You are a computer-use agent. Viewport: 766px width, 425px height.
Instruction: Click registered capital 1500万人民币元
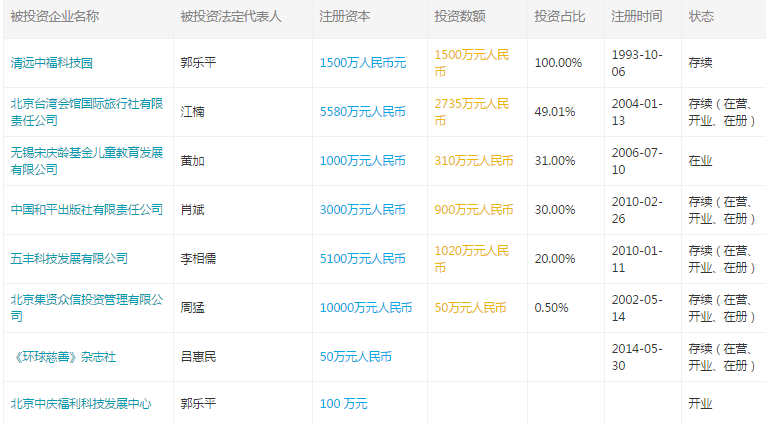tap(362, 63)
